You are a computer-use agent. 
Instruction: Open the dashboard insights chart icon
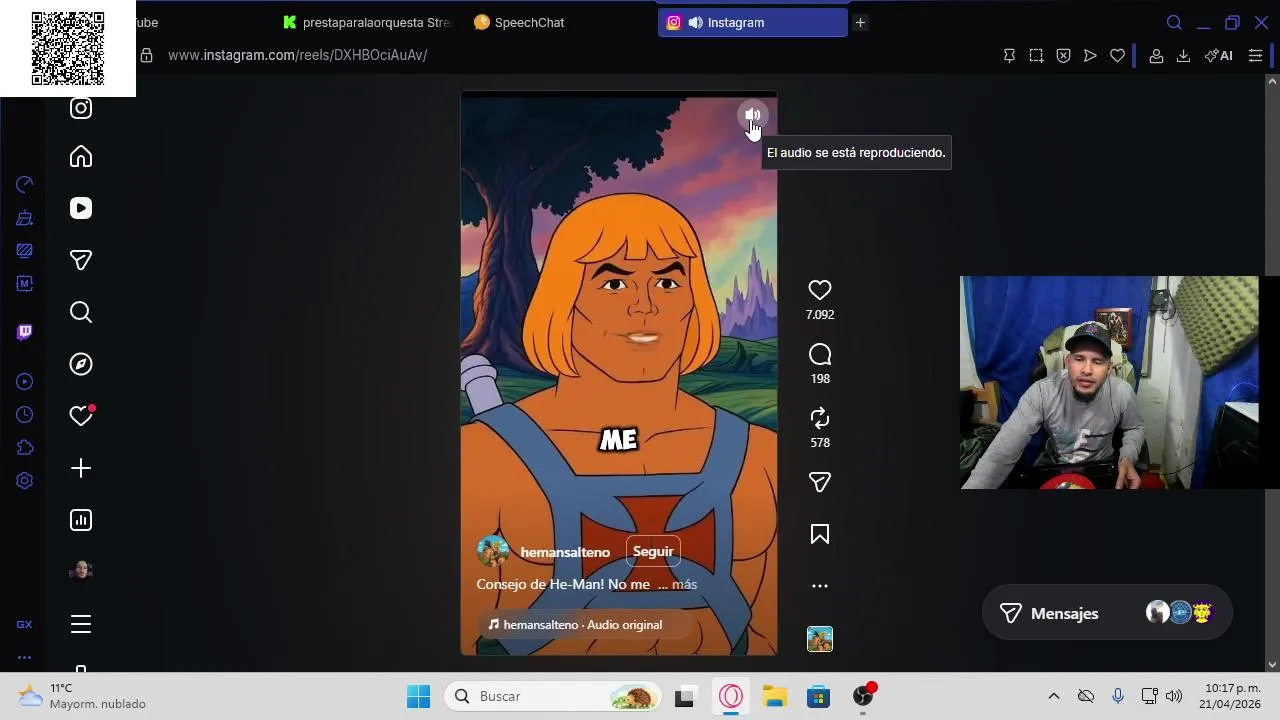click(x=81, y=520)
